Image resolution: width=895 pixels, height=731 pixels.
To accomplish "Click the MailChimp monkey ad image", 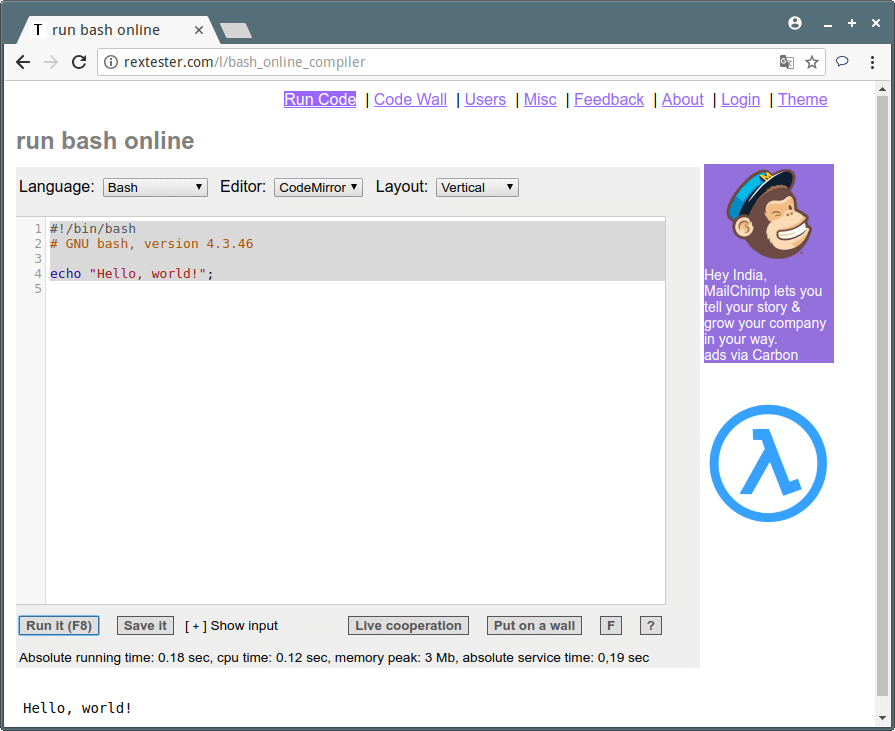I will [769, 215].
